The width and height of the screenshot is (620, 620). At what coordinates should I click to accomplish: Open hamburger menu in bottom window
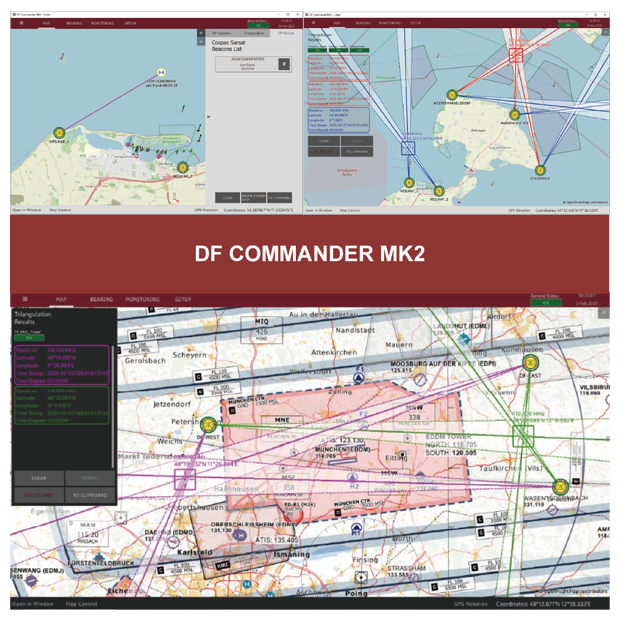pyautogui.click(x=23, y=299)
